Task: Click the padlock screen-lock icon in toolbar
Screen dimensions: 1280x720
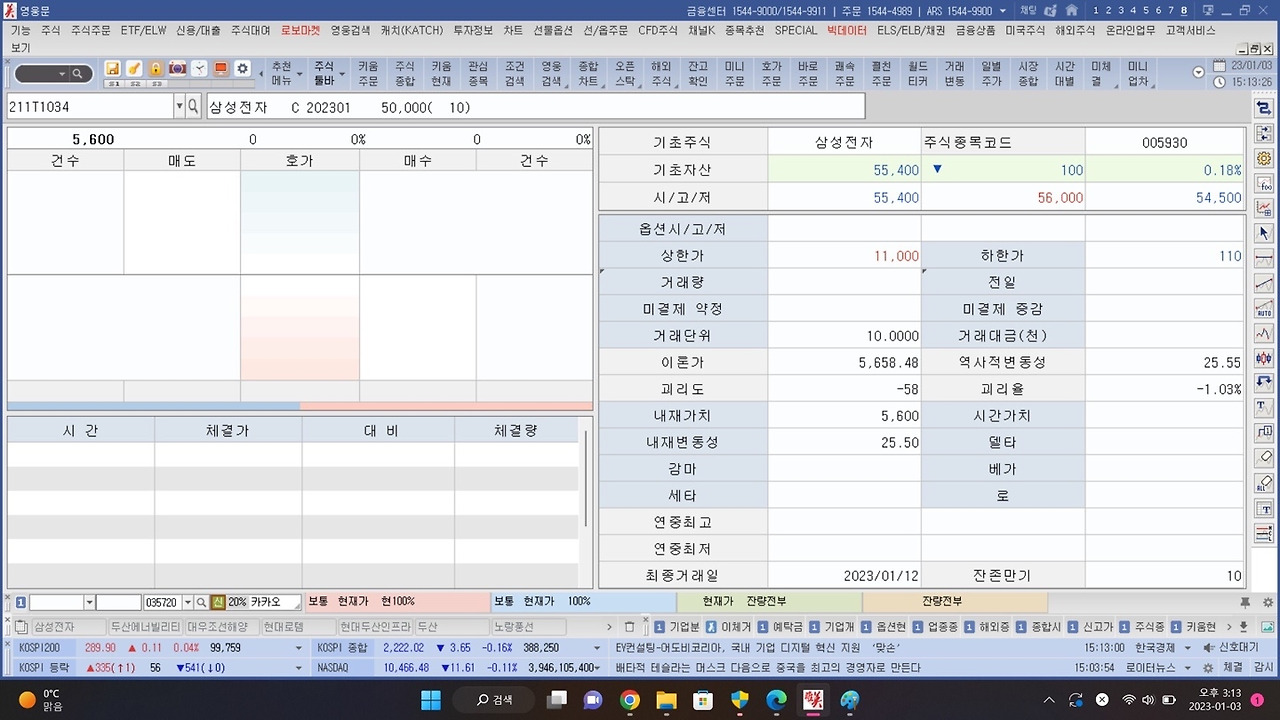Action: pyautogui.click(x=154, y=68)
